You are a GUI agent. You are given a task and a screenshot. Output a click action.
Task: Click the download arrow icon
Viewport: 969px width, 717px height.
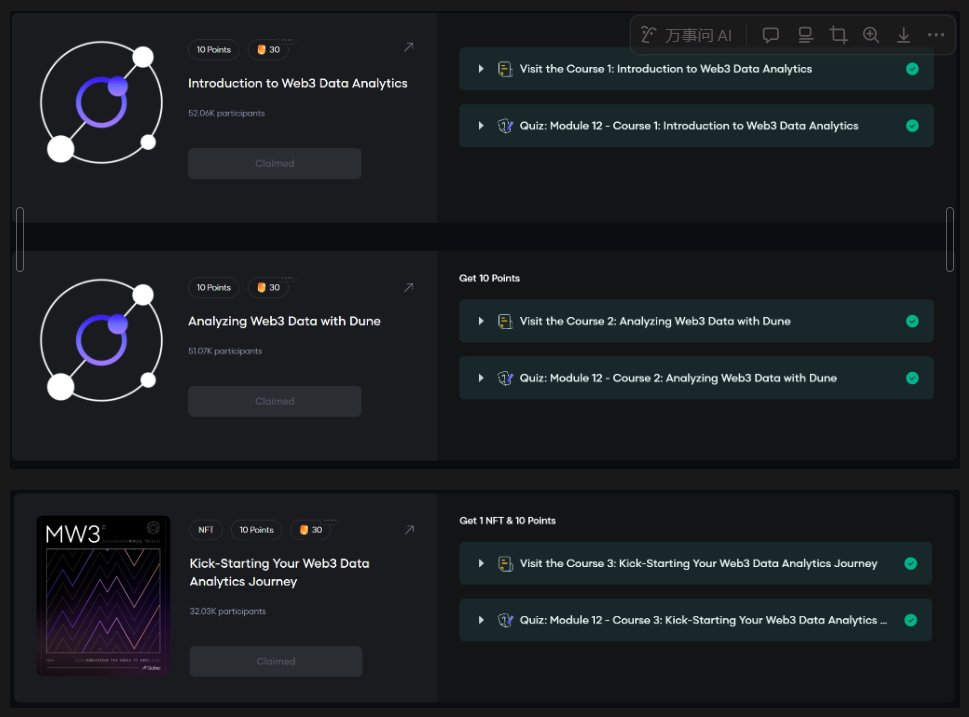click(903, 35)
